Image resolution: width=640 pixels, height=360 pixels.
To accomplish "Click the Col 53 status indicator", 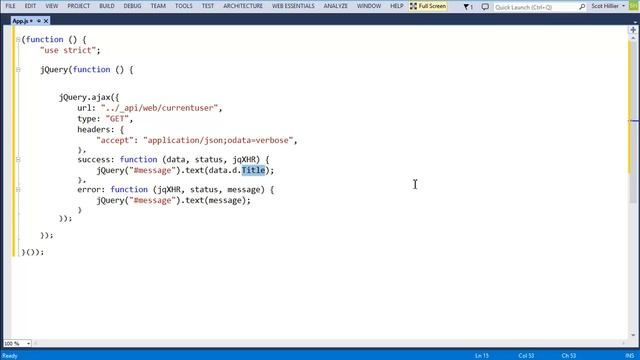I will tap(526, 356).
